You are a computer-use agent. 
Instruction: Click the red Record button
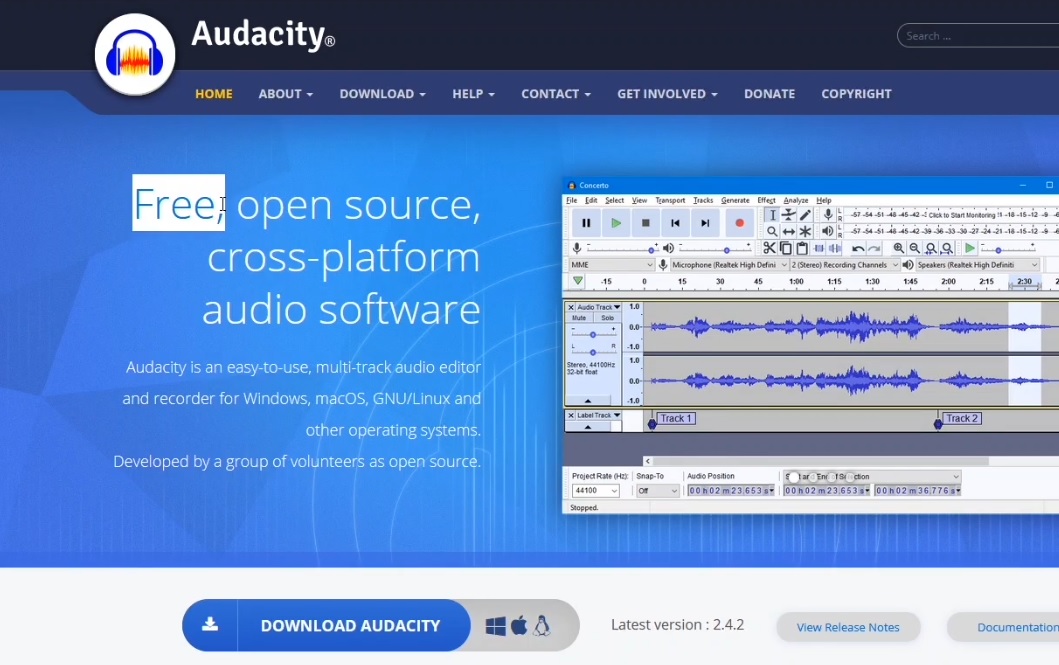tap(740, 223)
